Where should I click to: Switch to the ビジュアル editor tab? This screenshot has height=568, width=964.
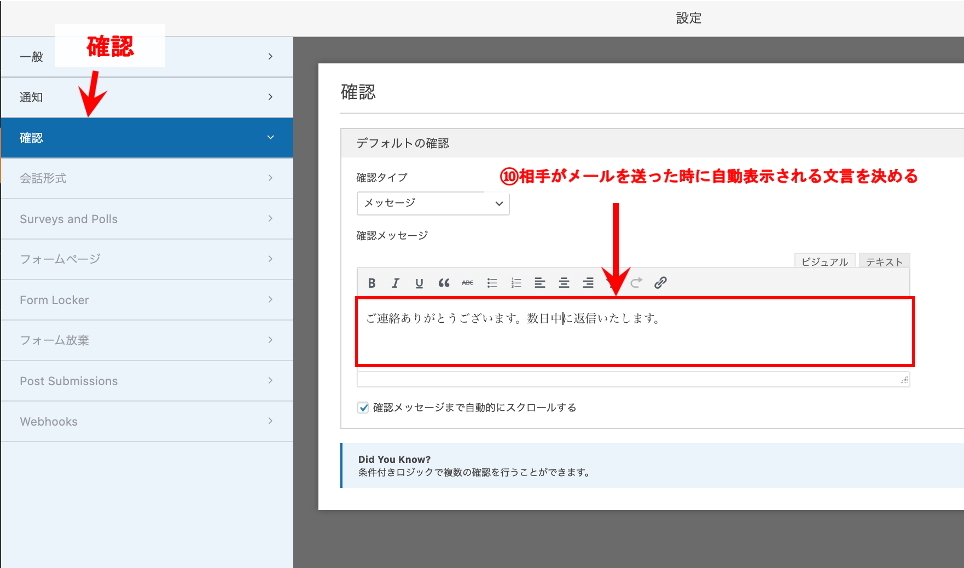[824, 261]
